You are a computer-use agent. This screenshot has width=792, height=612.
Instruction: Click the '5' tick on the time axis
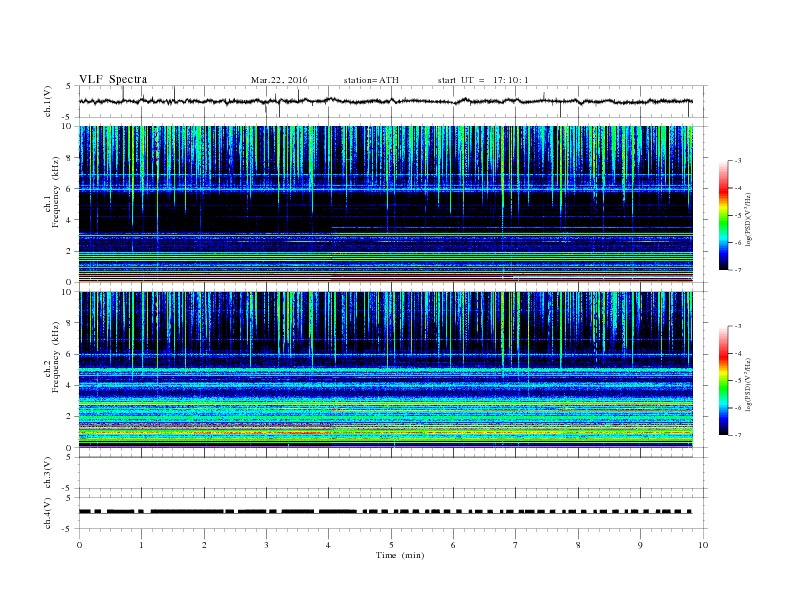pos(391,545)
